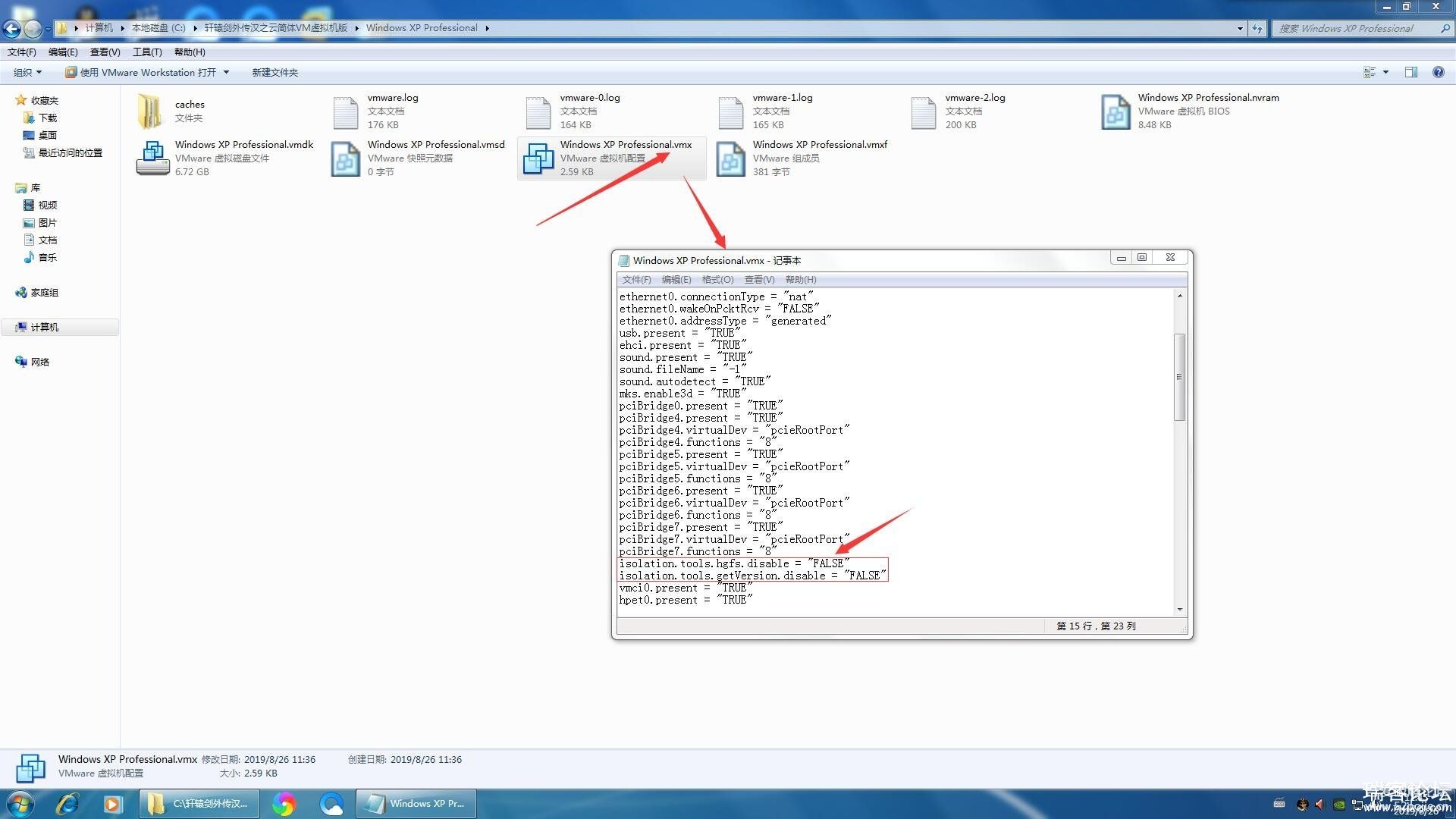The height and width of the screenshot is (819, 1456).
Task: Expand arrow after Windows XP Professional breadcrumb
Action: tap(487, 28)
